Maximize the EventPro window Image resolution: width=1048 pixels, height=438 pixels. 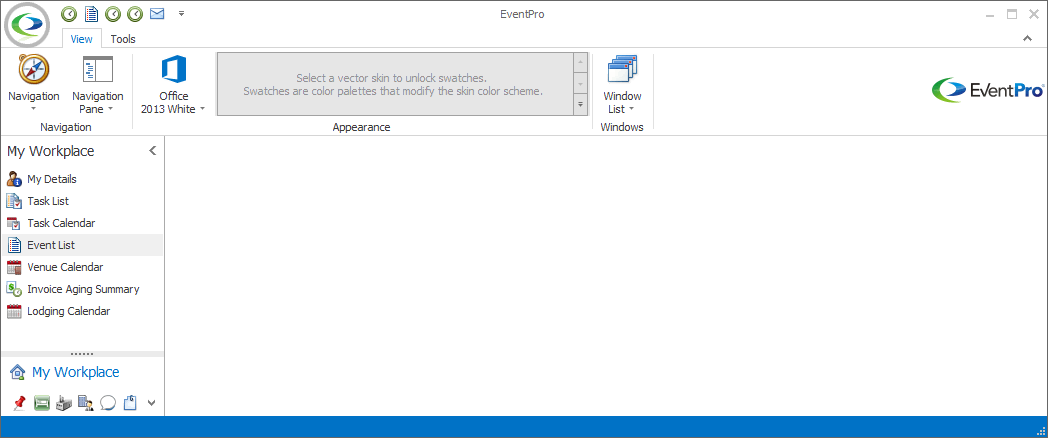click(1013, 14)
